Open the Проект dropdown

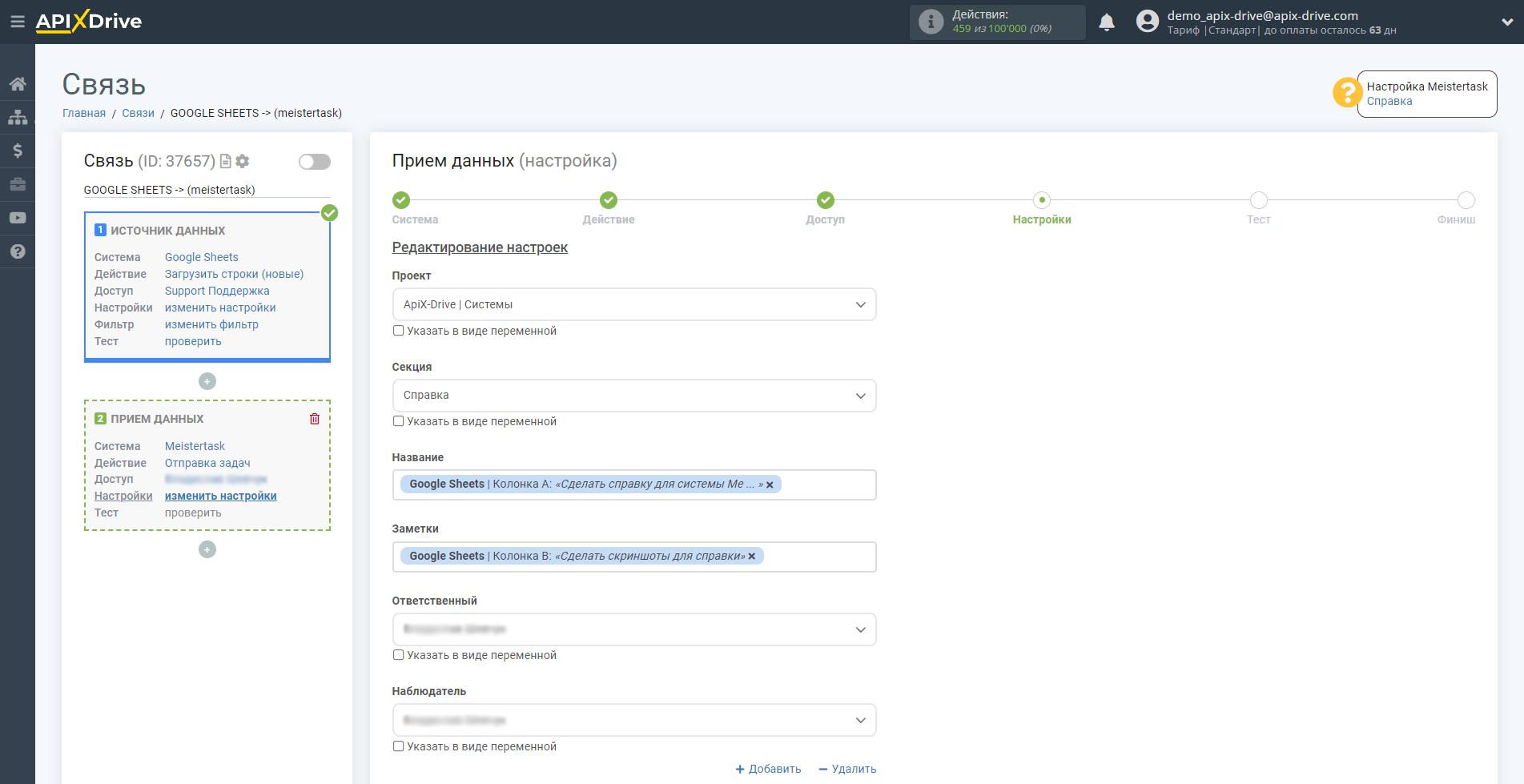pos(634,304)
